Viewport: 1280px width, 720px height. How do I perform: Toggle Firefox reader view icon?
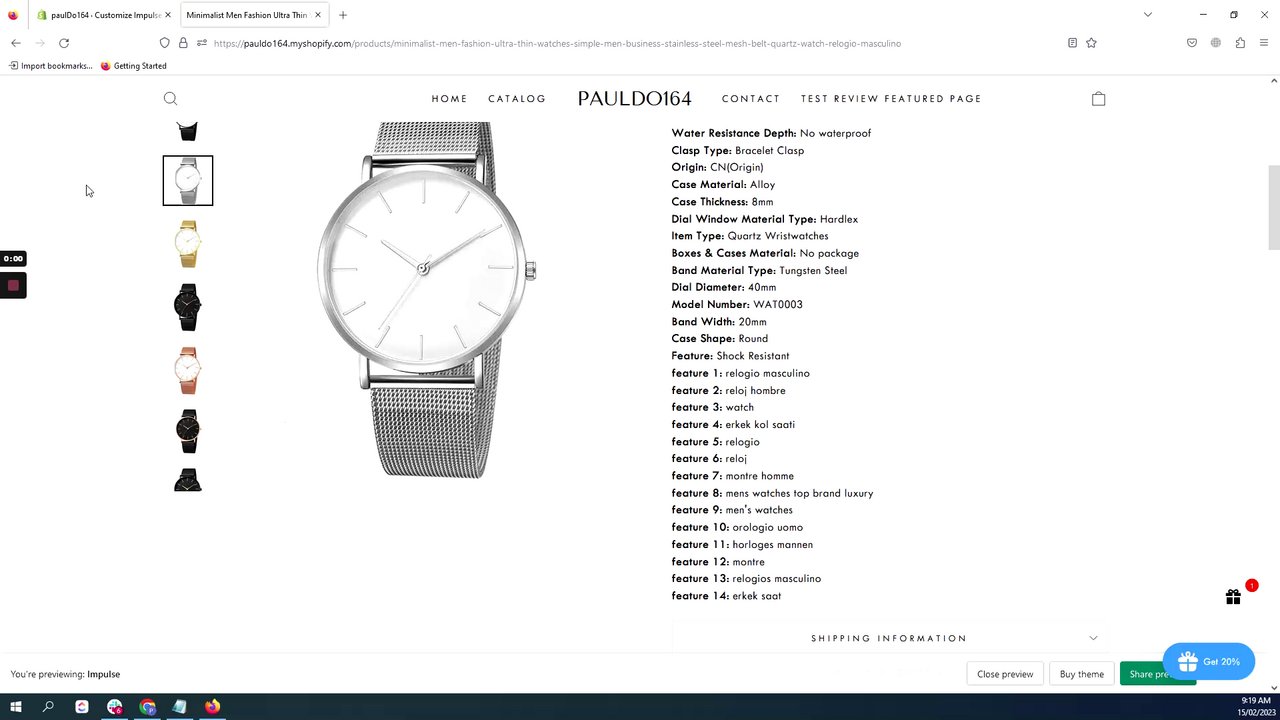coord(1072,43)
